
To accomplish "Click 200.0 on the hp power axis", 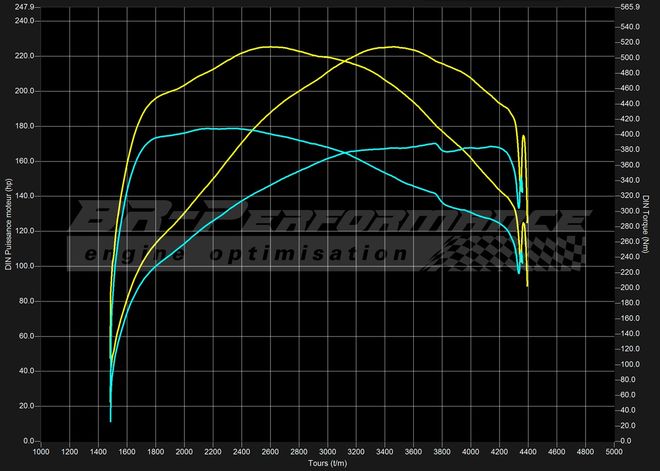I will coord(27,91).
